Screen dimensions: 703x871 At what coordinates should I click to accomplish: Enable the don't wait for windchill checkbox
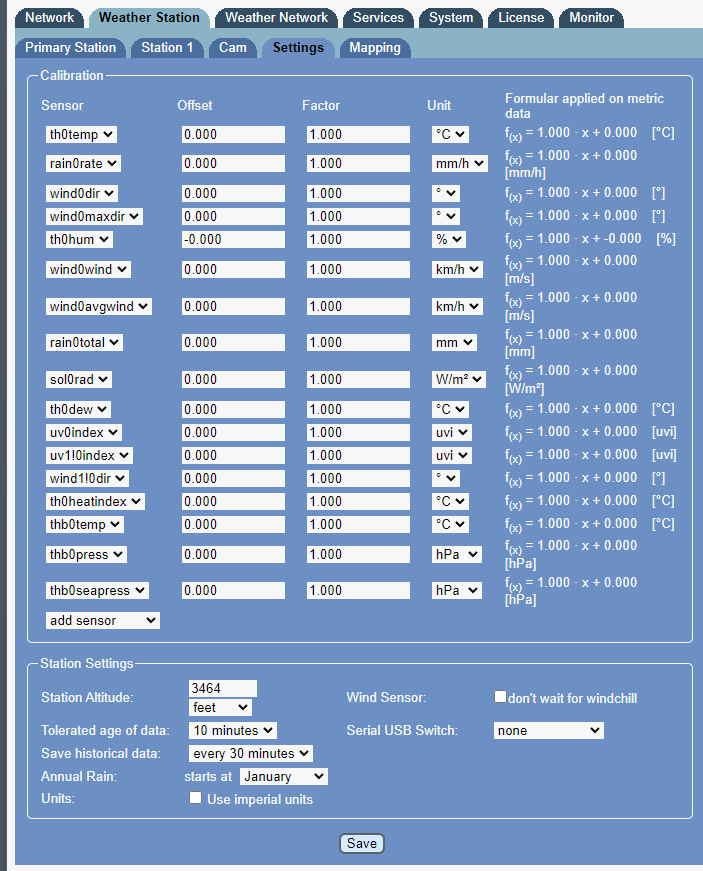[x=501, y=697]
